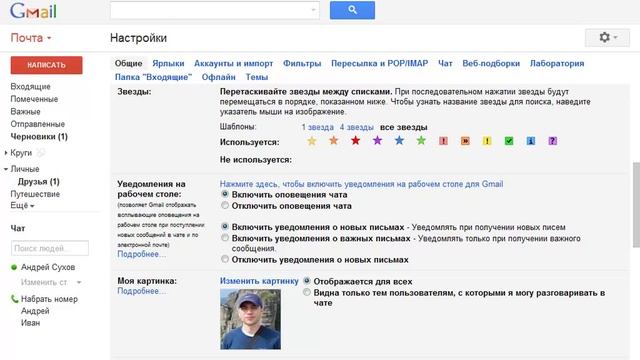Screen dimensions: 640x360
Task: Click link to enable desktop notifications for Gmail
Action: pos(362,184)
